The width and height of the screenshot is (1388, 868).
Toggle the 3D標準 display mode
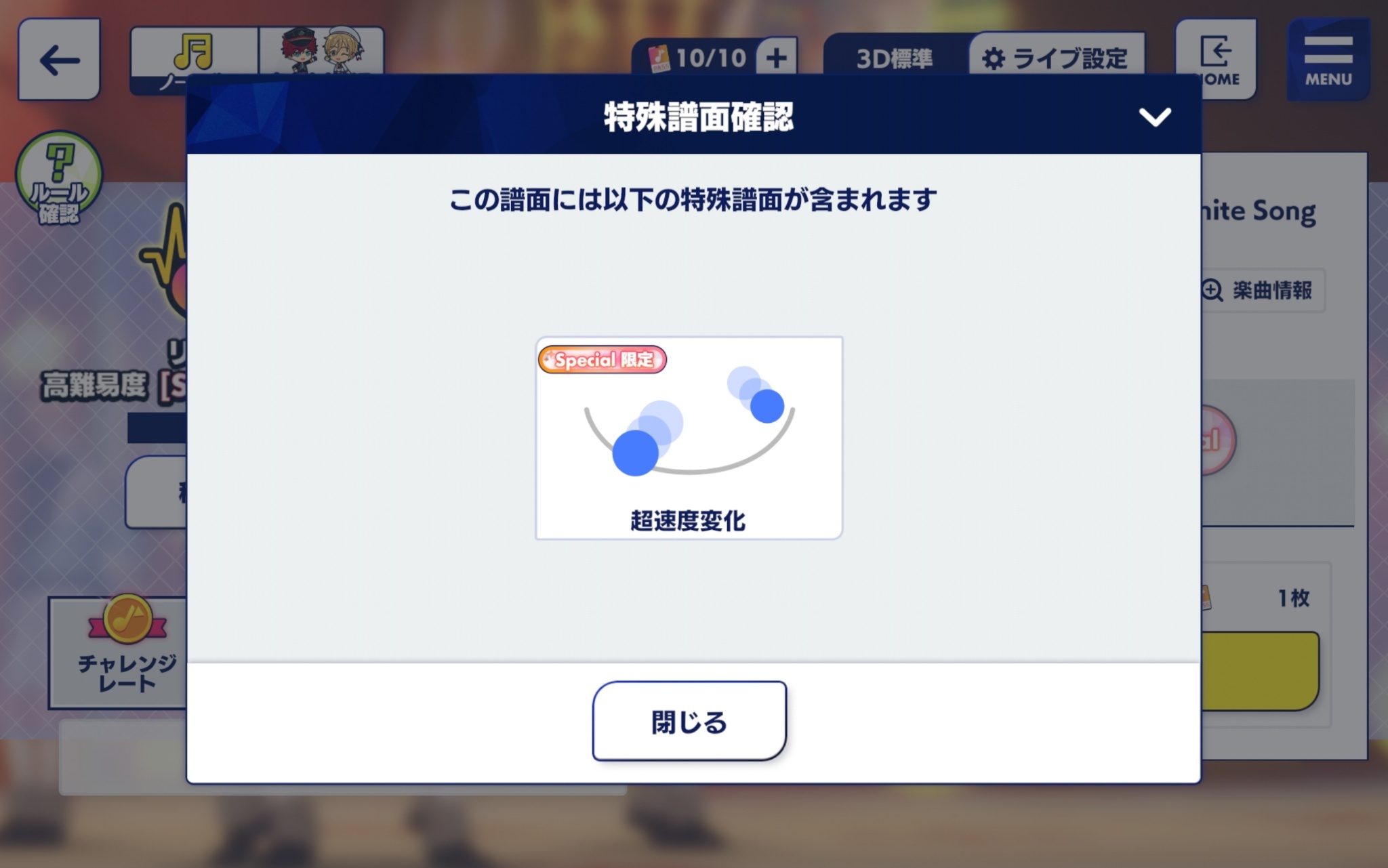tap(895, 58)
